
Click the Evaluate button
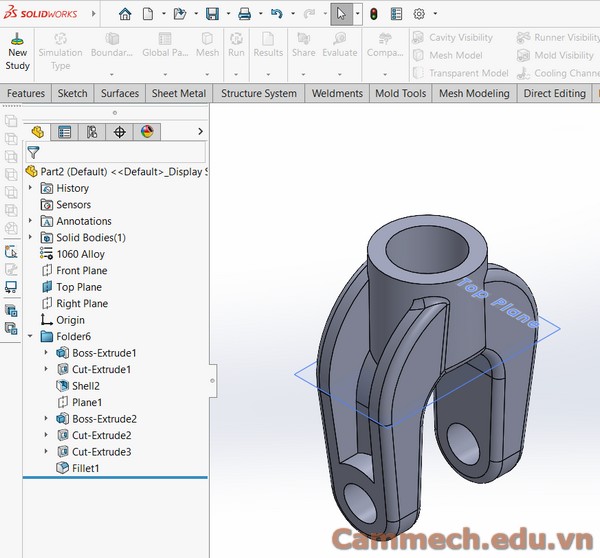pyautogui.click(x=339, y=52)
